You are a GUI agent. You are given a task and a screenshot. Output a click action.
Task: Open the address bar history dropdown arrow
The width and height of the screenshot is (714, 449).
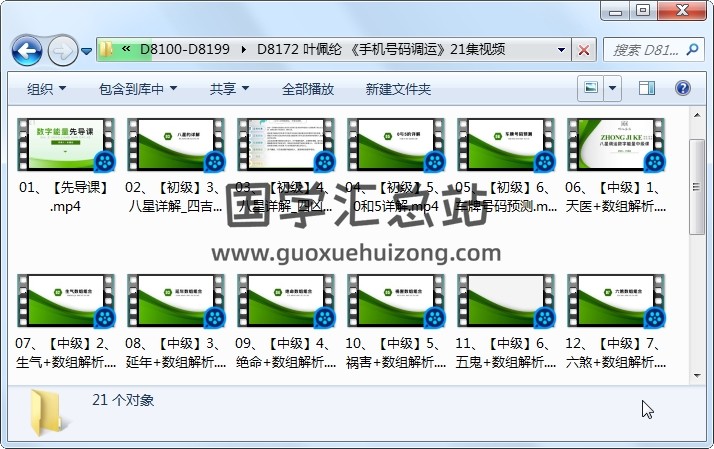coord(558,49)
